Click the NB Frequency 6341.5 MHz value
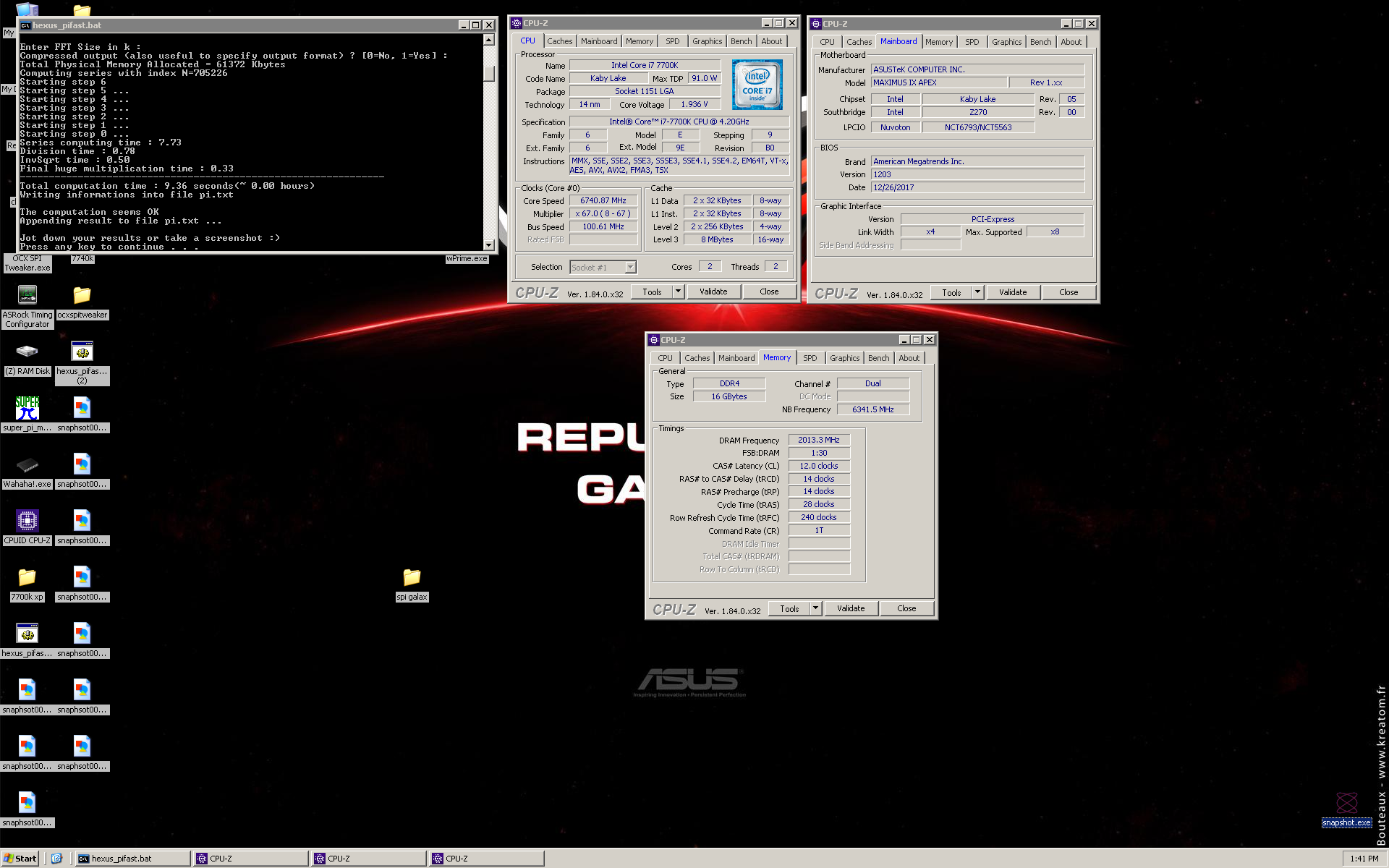 pos(873,409)
